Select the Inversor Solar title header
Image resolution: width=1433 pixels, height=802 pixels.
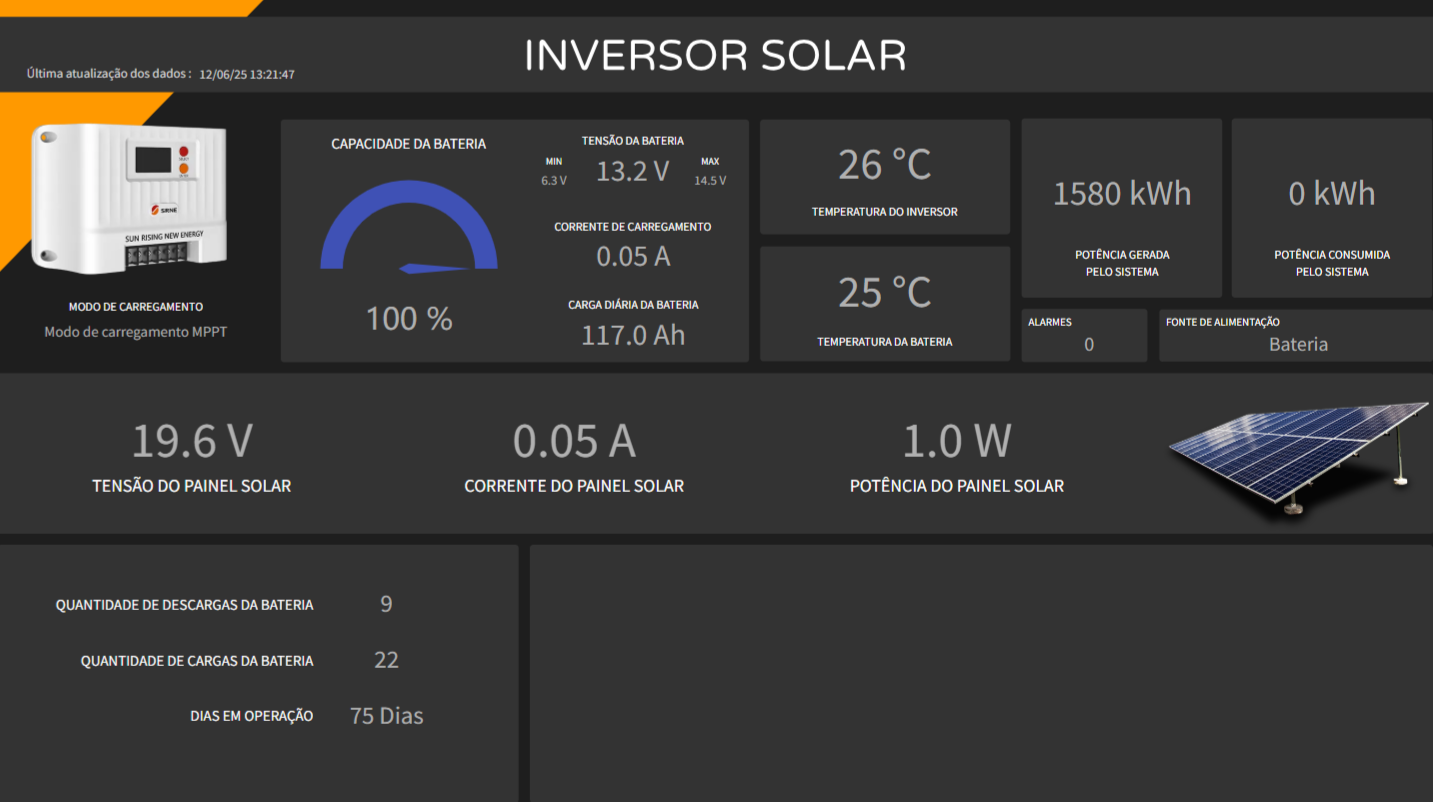point(716,55)
